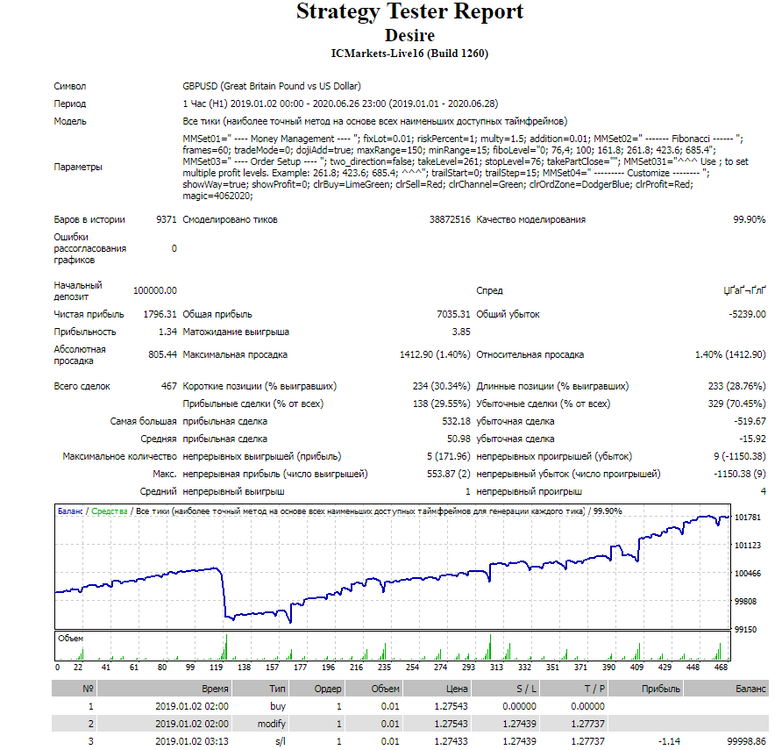Click the 'Баров в истории' label
Screen dimensions: 782x750
(x=89, y=219)
